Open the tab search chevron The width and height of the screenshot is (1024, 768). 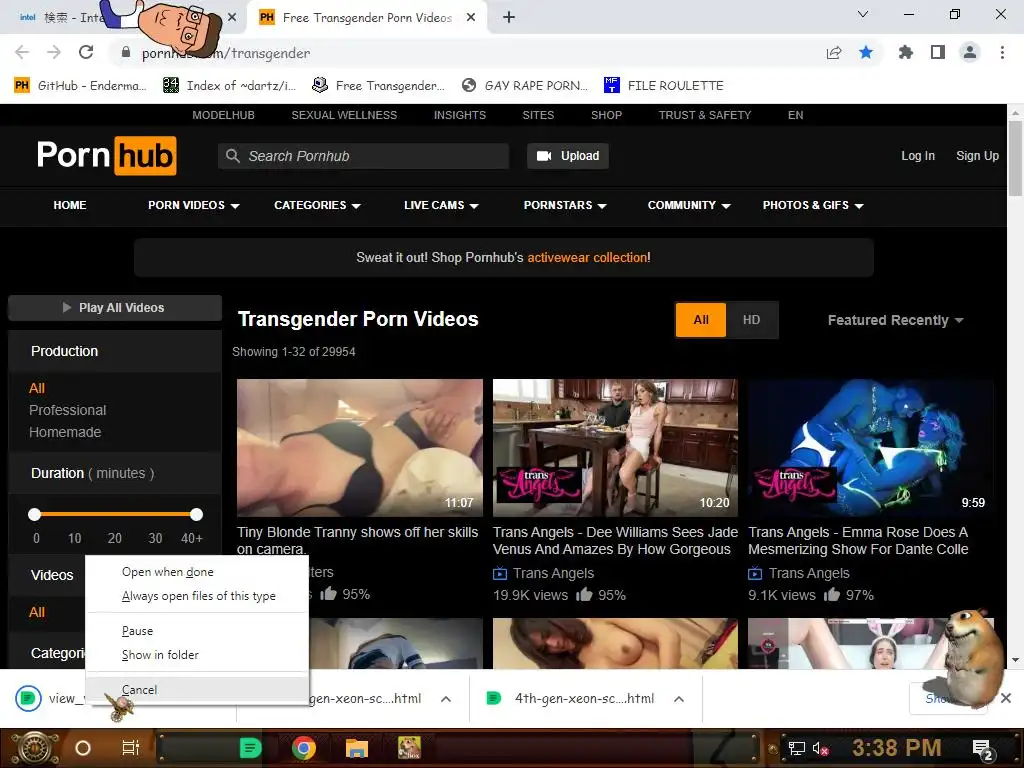863,14
